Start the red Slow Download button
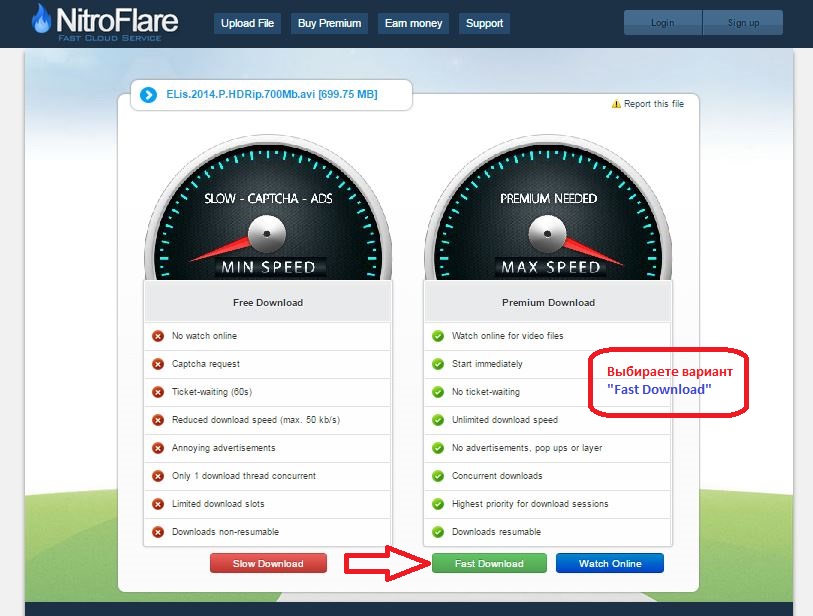This screenshot has width=813, height=616. pos(268,564)
